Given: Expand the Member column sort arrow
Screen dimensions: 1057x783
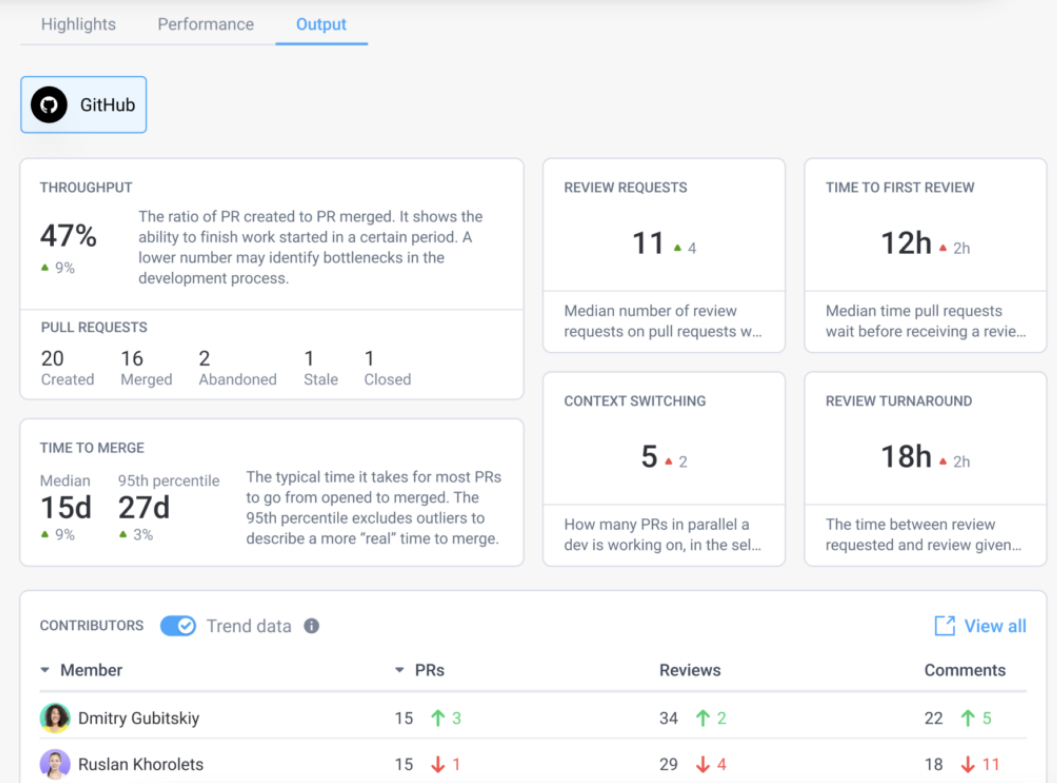Looking at the screenshot, I should (45, 670).
